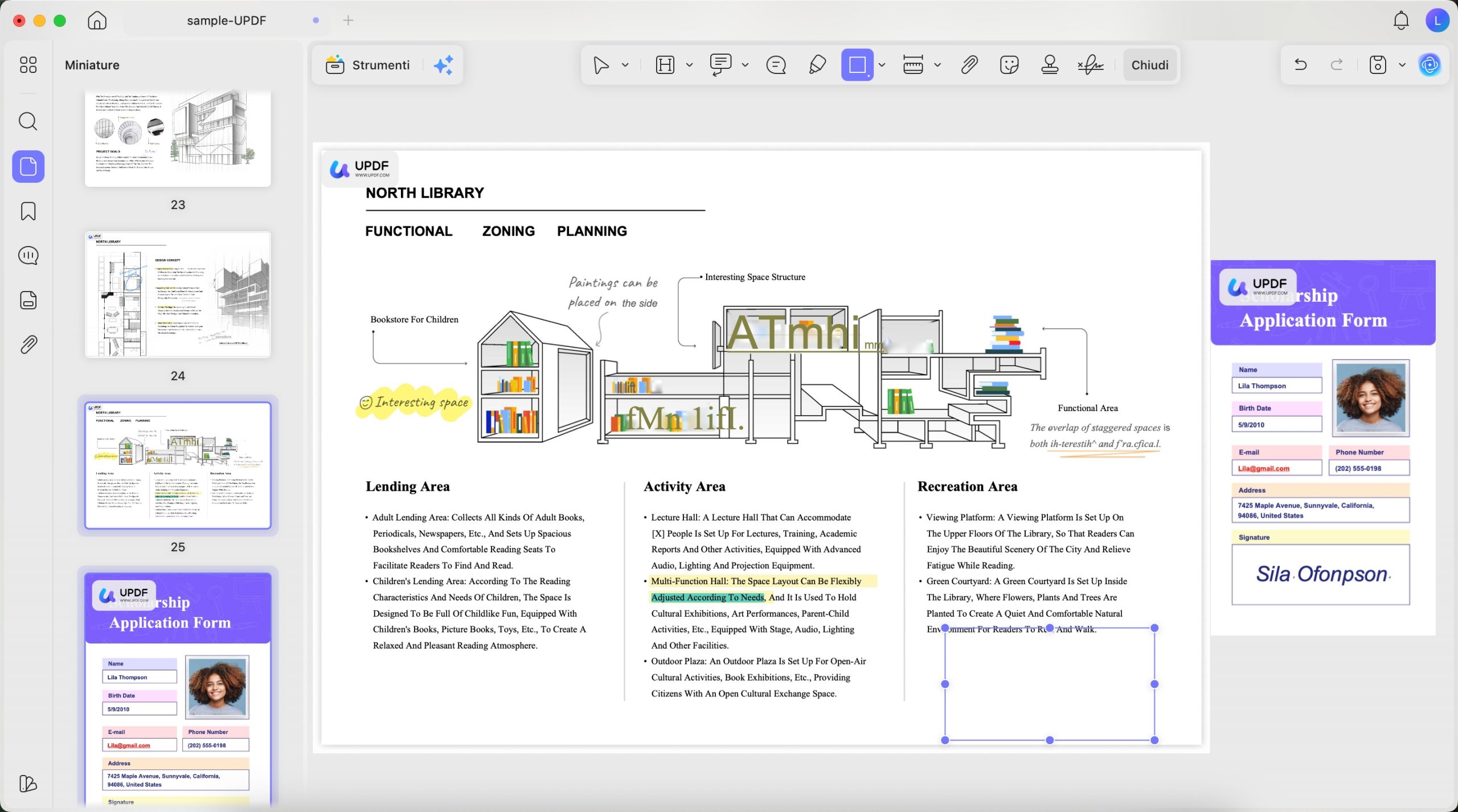The image size is (1458, 812).
Task: Expand the rectangle shape options arrow
Action: click(882, 65)
